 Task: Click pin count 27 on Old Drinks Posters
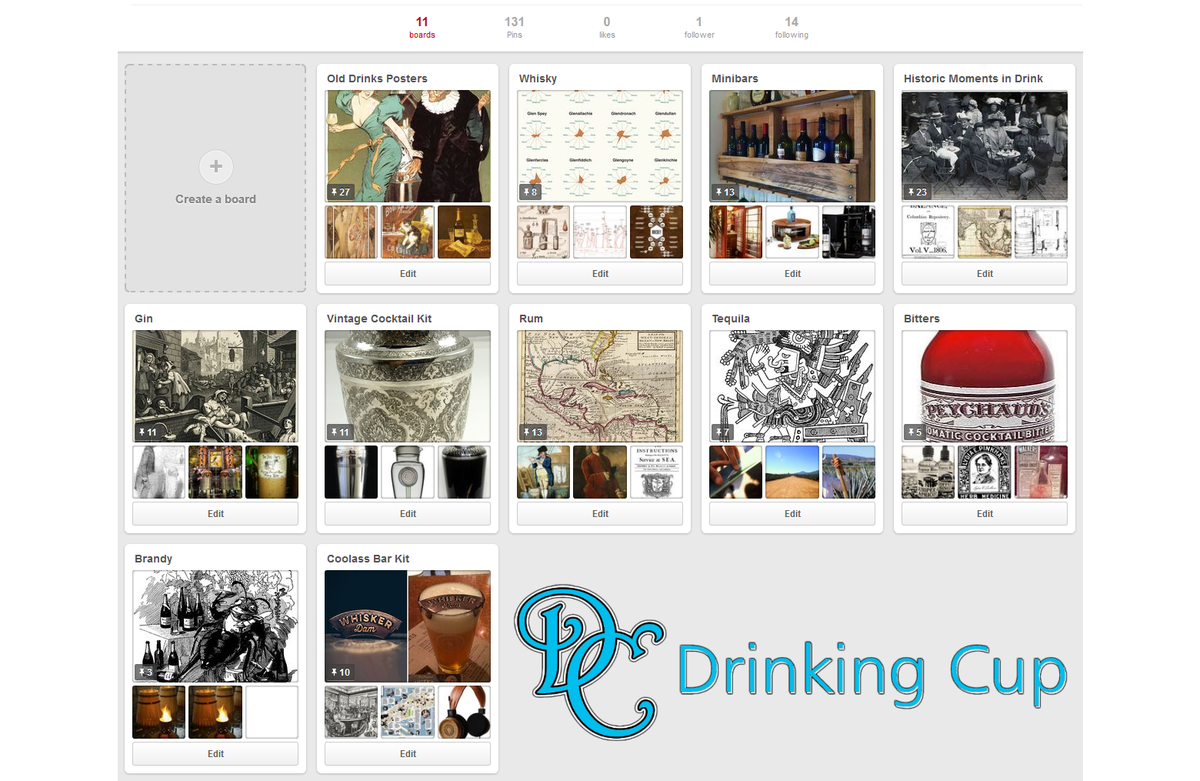click(x=341, y=192)
